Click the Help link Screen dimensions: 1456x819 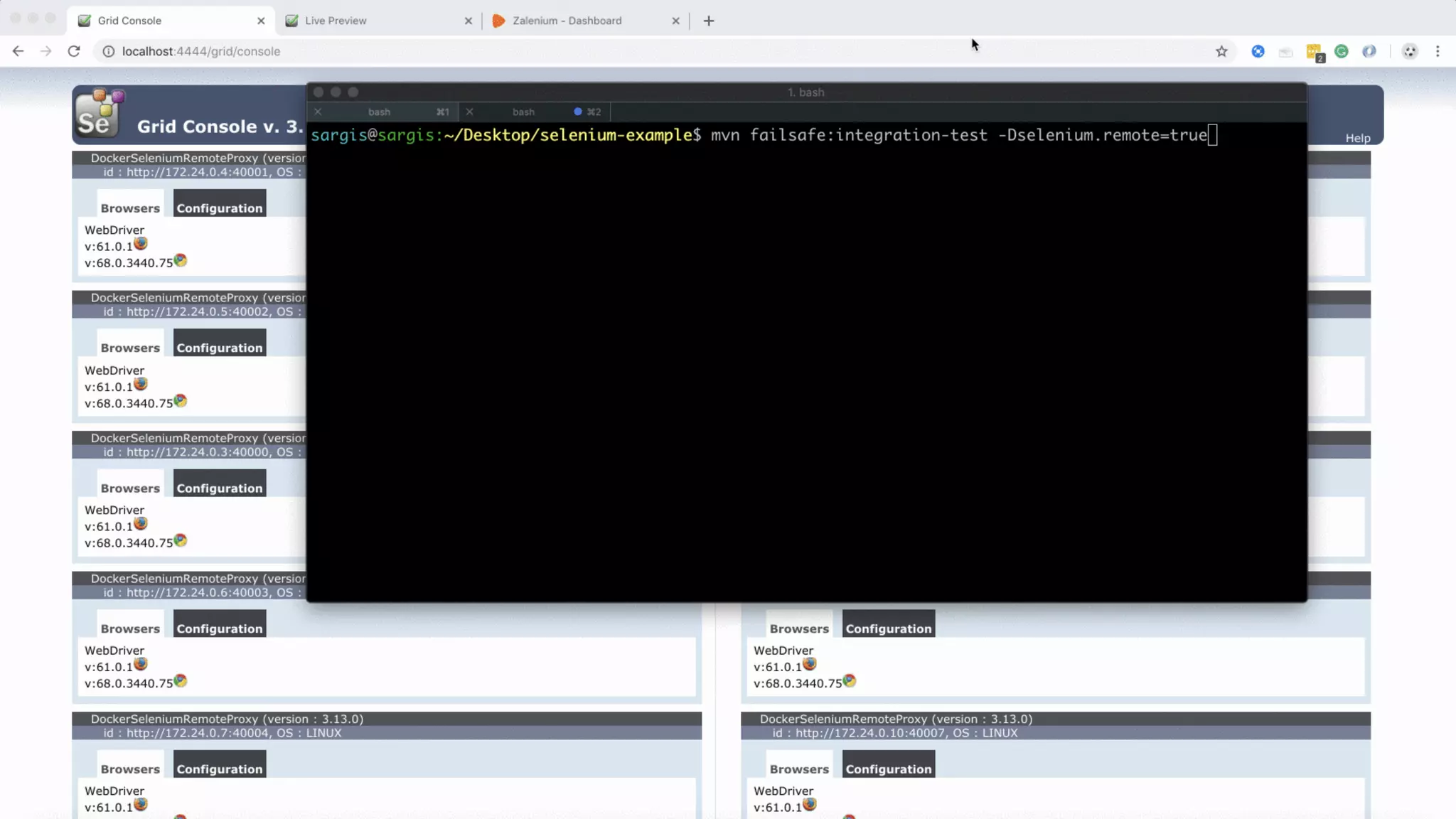pyautogui.click(x=1357, y=138)
